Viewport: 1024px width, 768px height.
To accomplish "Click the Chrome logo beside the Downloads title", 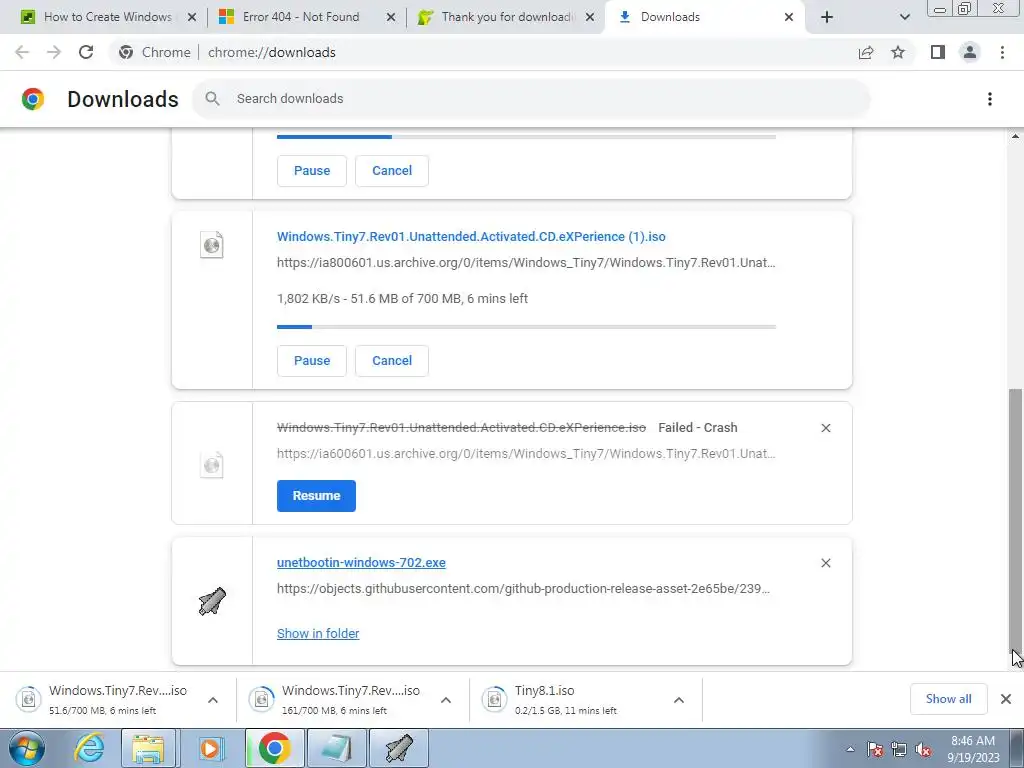I will pyautogui.click(x=33, y=99).
